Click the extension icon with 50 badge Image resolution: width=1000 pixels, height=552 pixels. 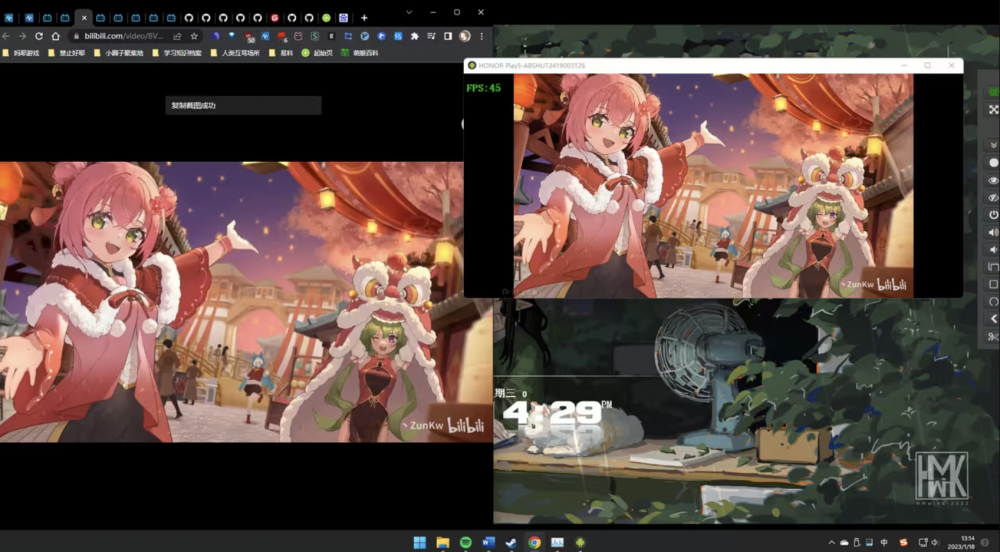tap(249, 37)
